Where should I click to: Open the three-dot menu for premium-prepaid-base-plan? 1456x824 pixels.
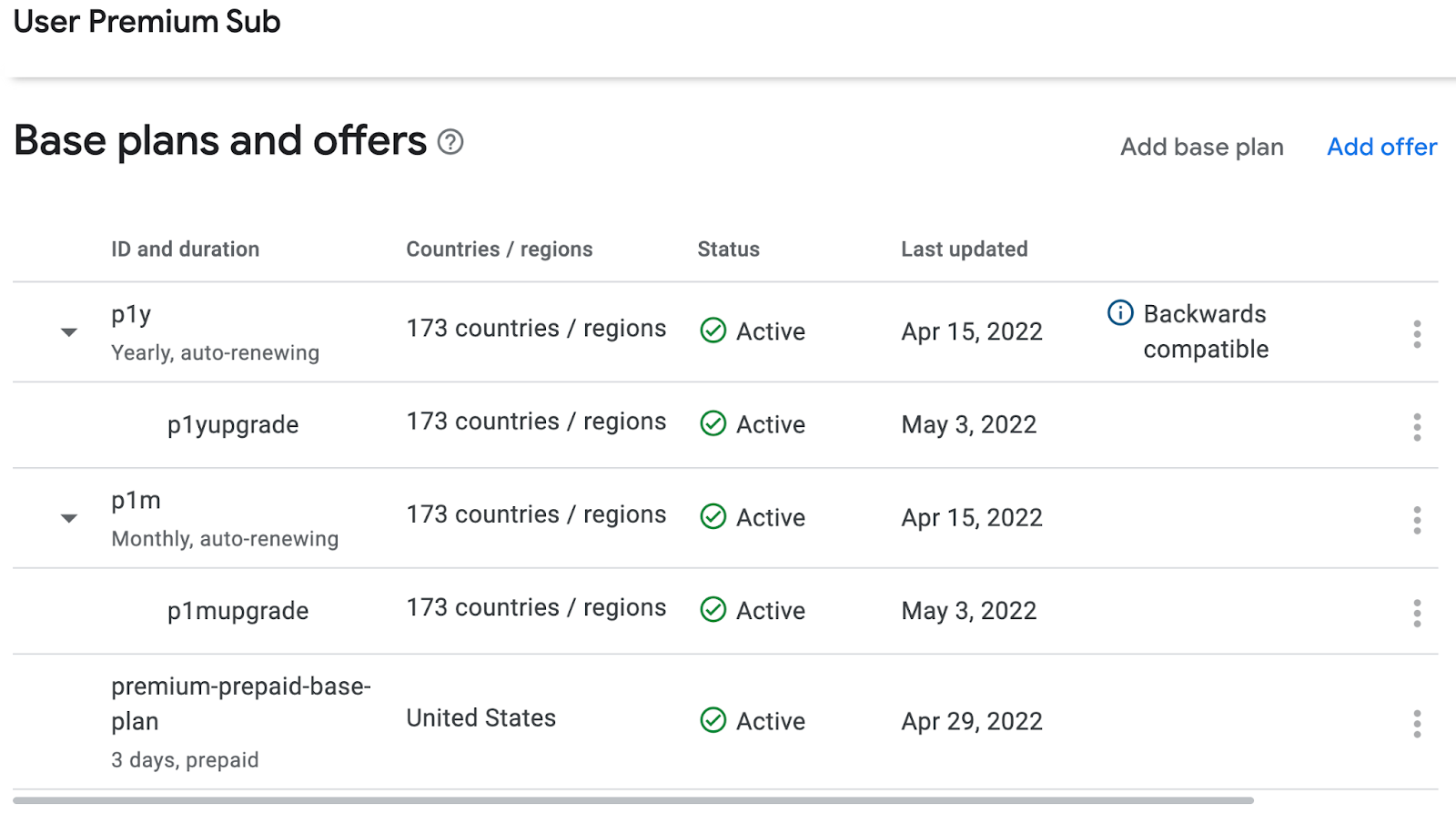[1417, 724]
